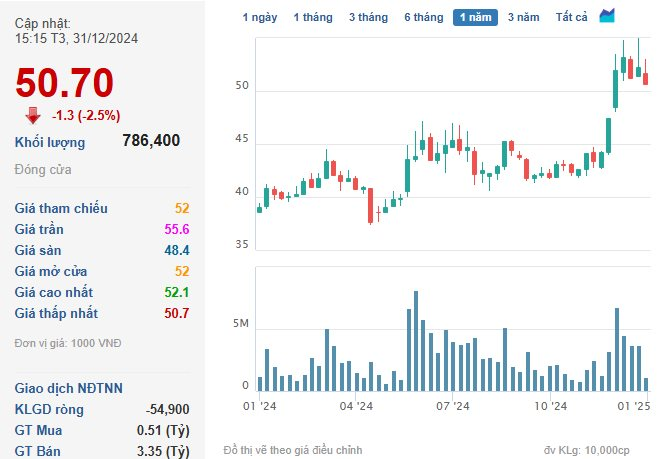
Task: Click the 'Giá tham chiếu' label
Action: (61, 208)
